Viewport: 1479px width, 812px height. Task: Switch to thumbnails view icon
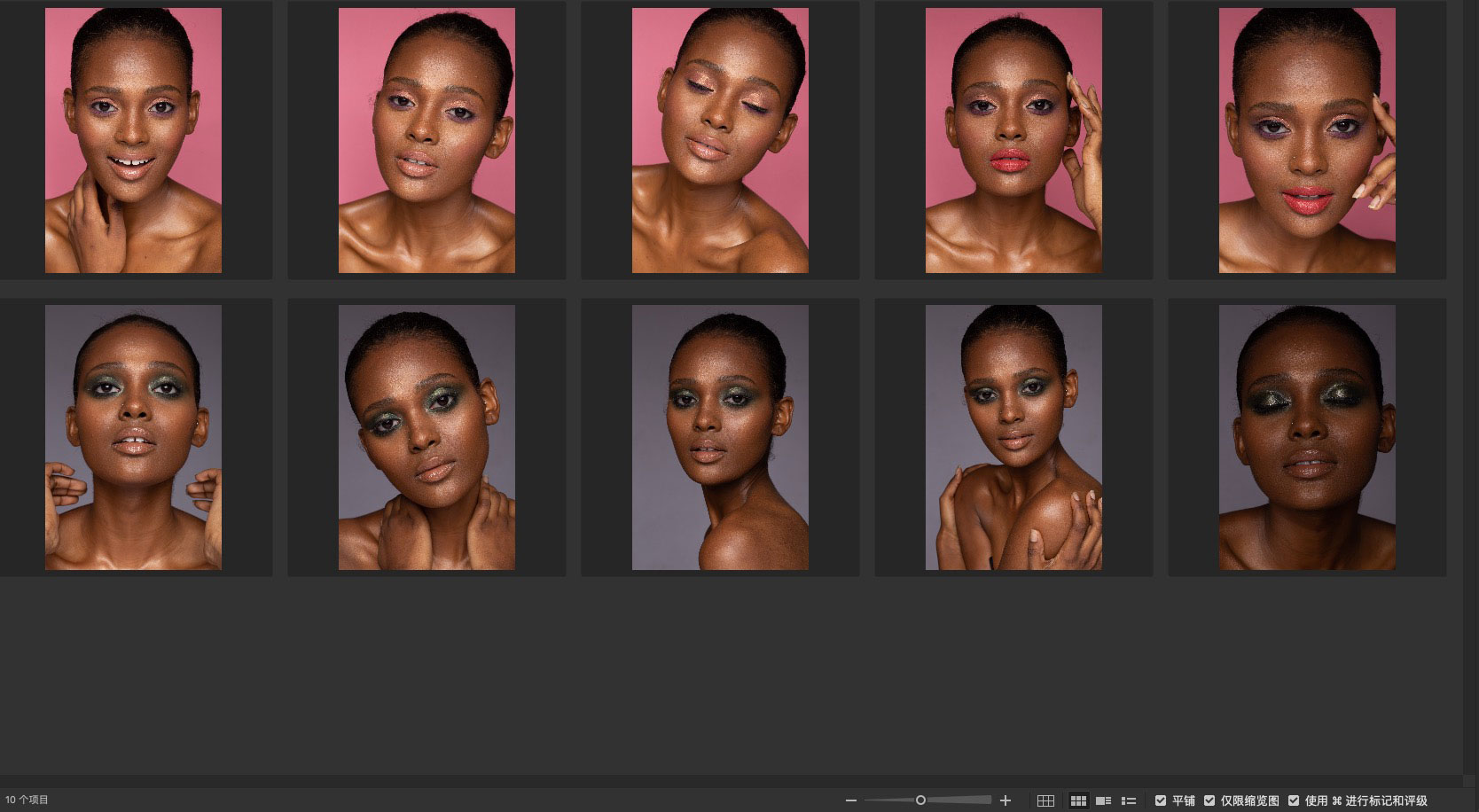(1078, 800)
